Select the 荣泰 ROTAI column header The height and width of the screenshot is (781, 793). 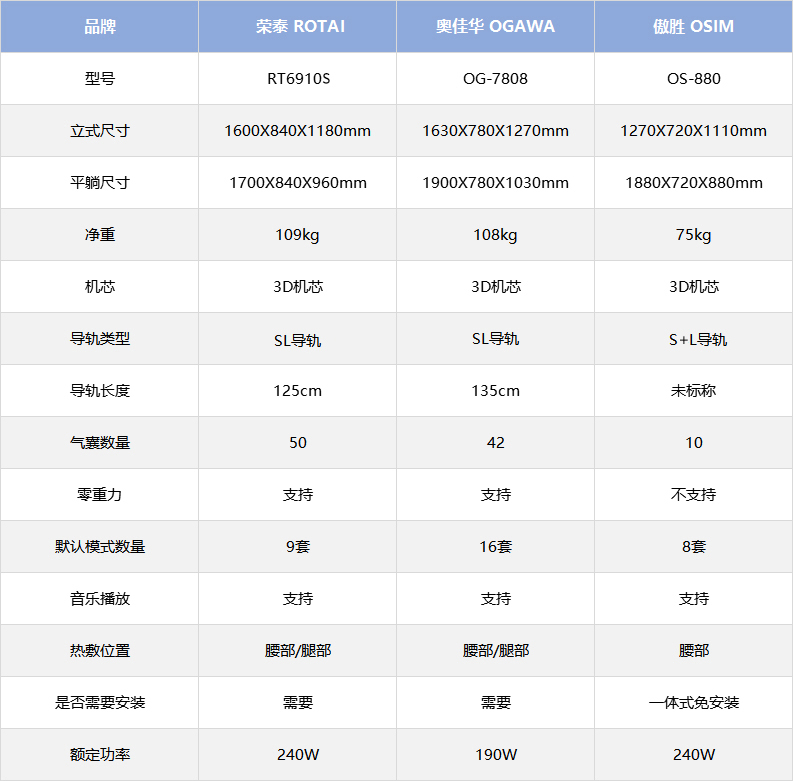click(297, 26)
